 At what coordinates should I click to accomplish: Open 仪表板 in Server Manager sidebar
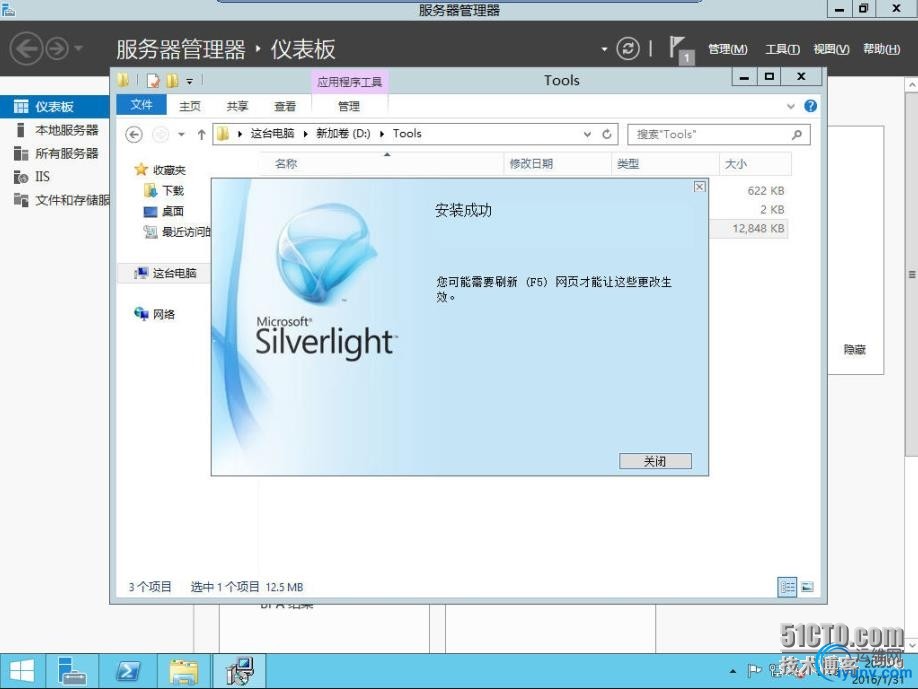pos(54,107)
